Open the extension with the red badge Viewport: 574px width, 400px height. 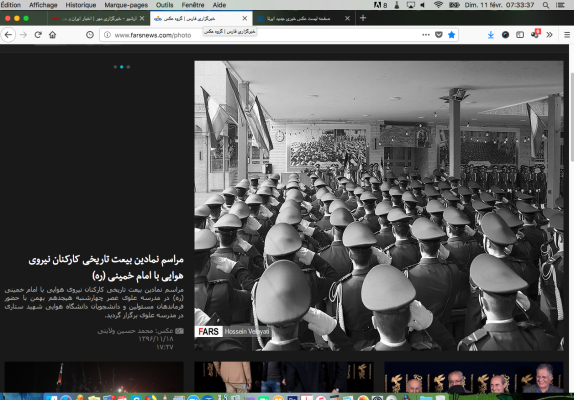click(x=535, y=34)
